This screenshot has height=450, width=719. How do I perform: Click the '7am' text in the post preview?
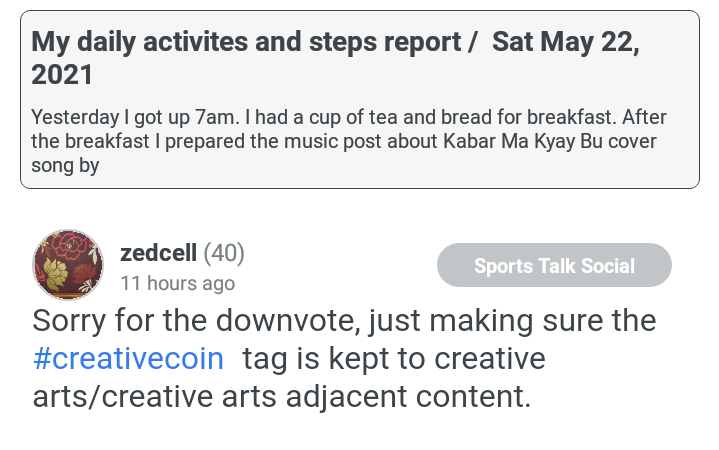(x=217, y=117)
